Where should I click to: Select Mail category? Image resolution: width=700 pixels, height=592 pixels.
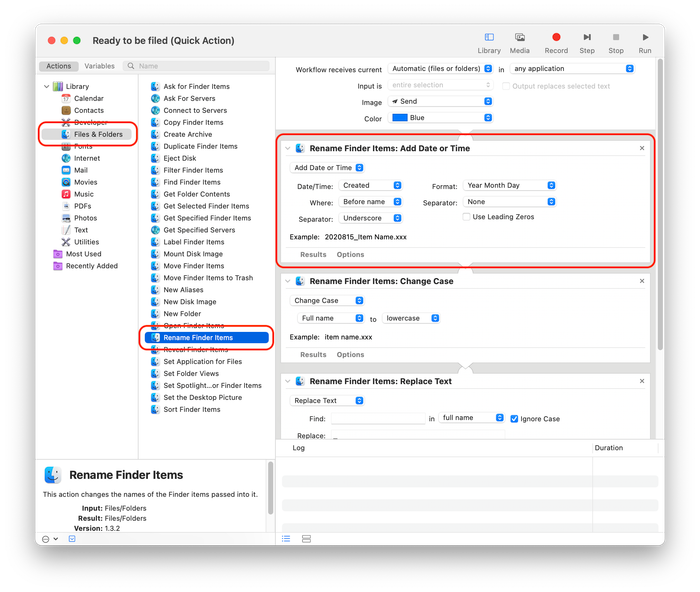point(81,170)
